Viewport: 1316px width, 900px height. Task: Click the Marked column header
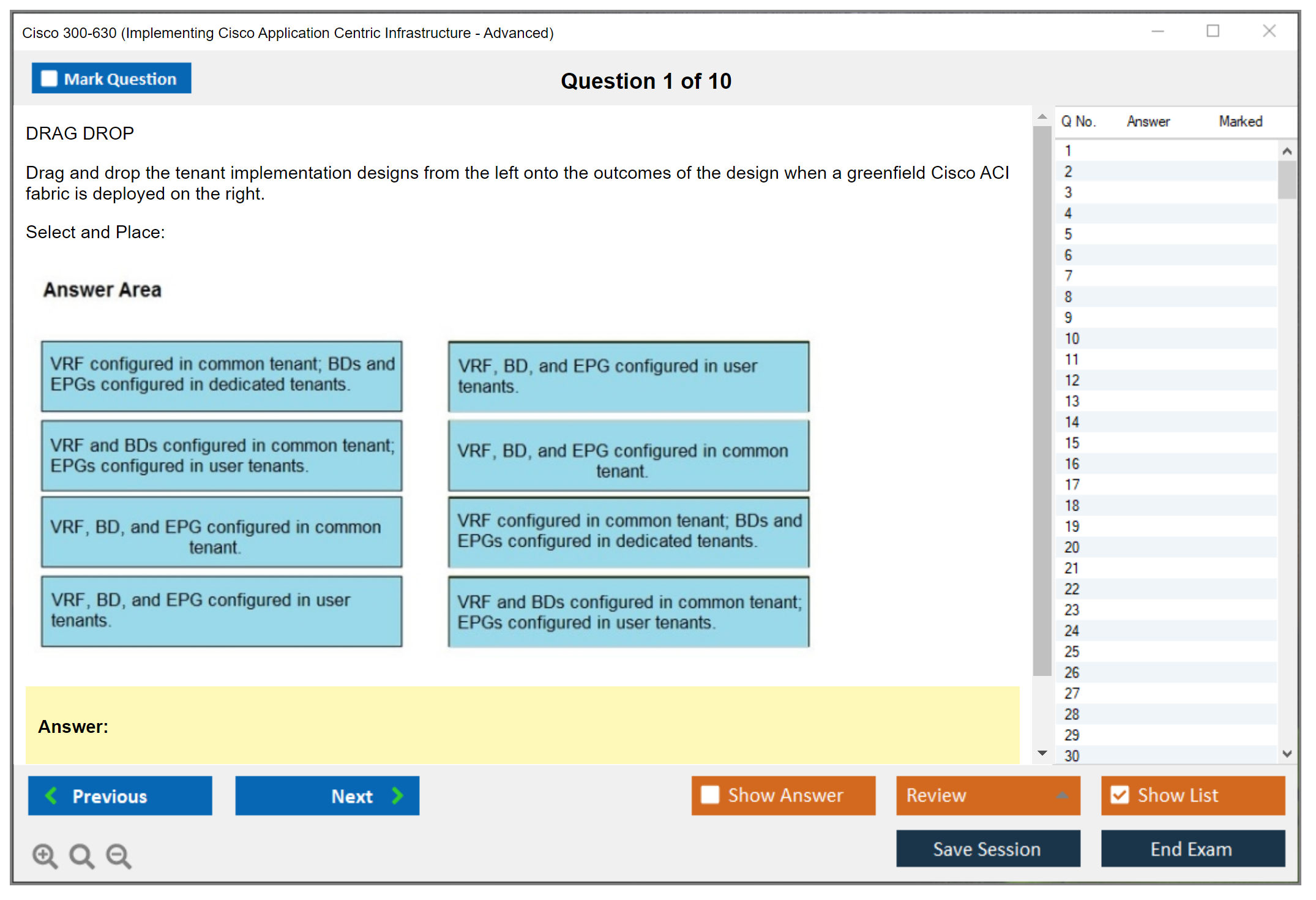pos(1240,121)
